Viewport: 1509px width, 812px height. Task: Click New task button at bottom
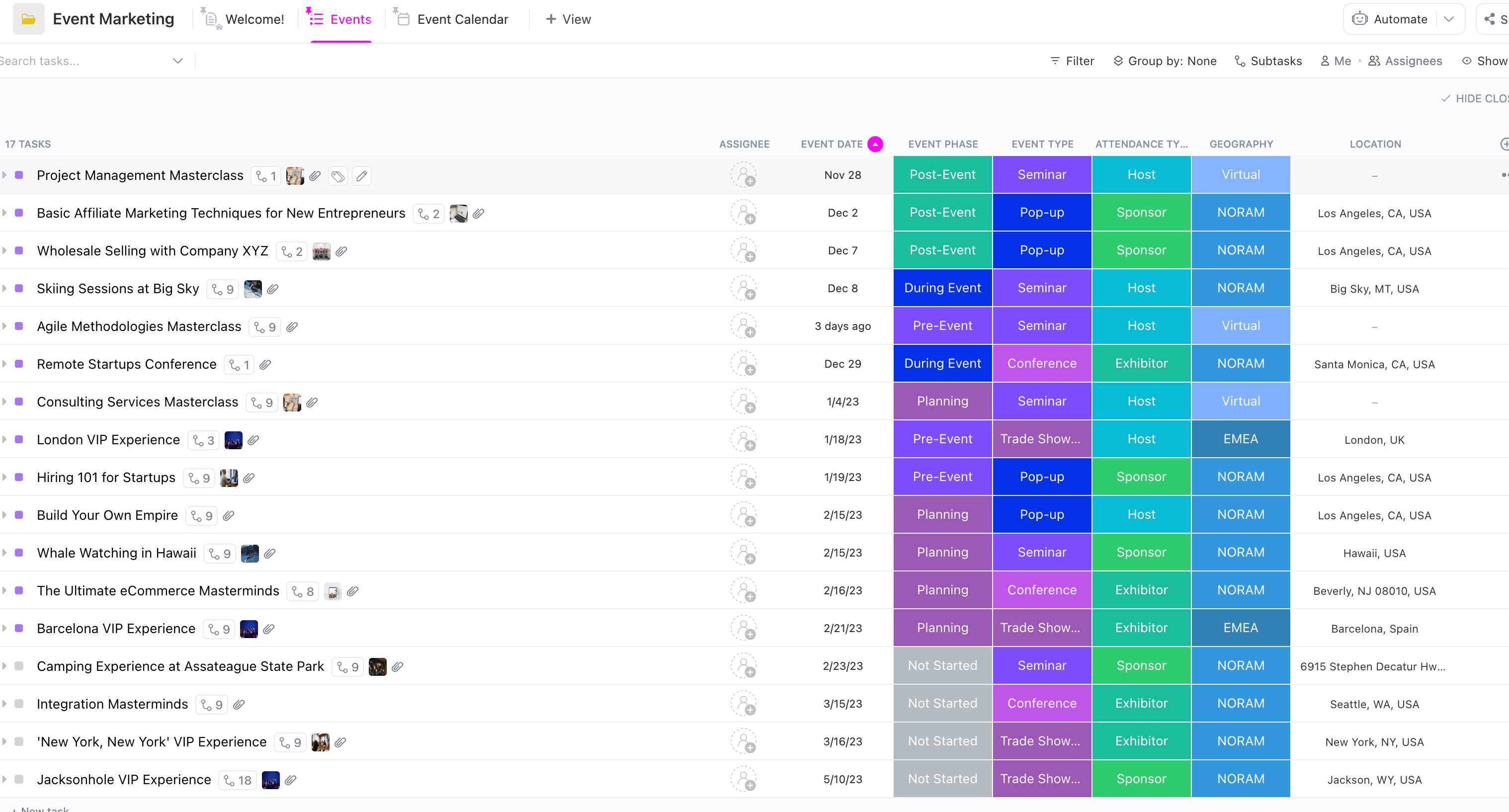tap(40, 809)
